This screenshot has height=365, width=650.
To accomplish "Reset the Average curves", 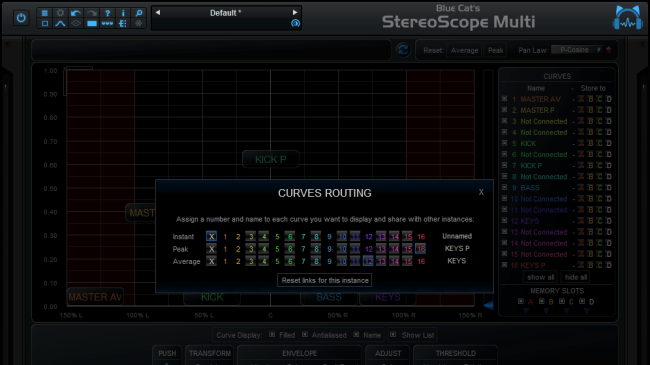I will pyautogui.click(x=464, y=50).
